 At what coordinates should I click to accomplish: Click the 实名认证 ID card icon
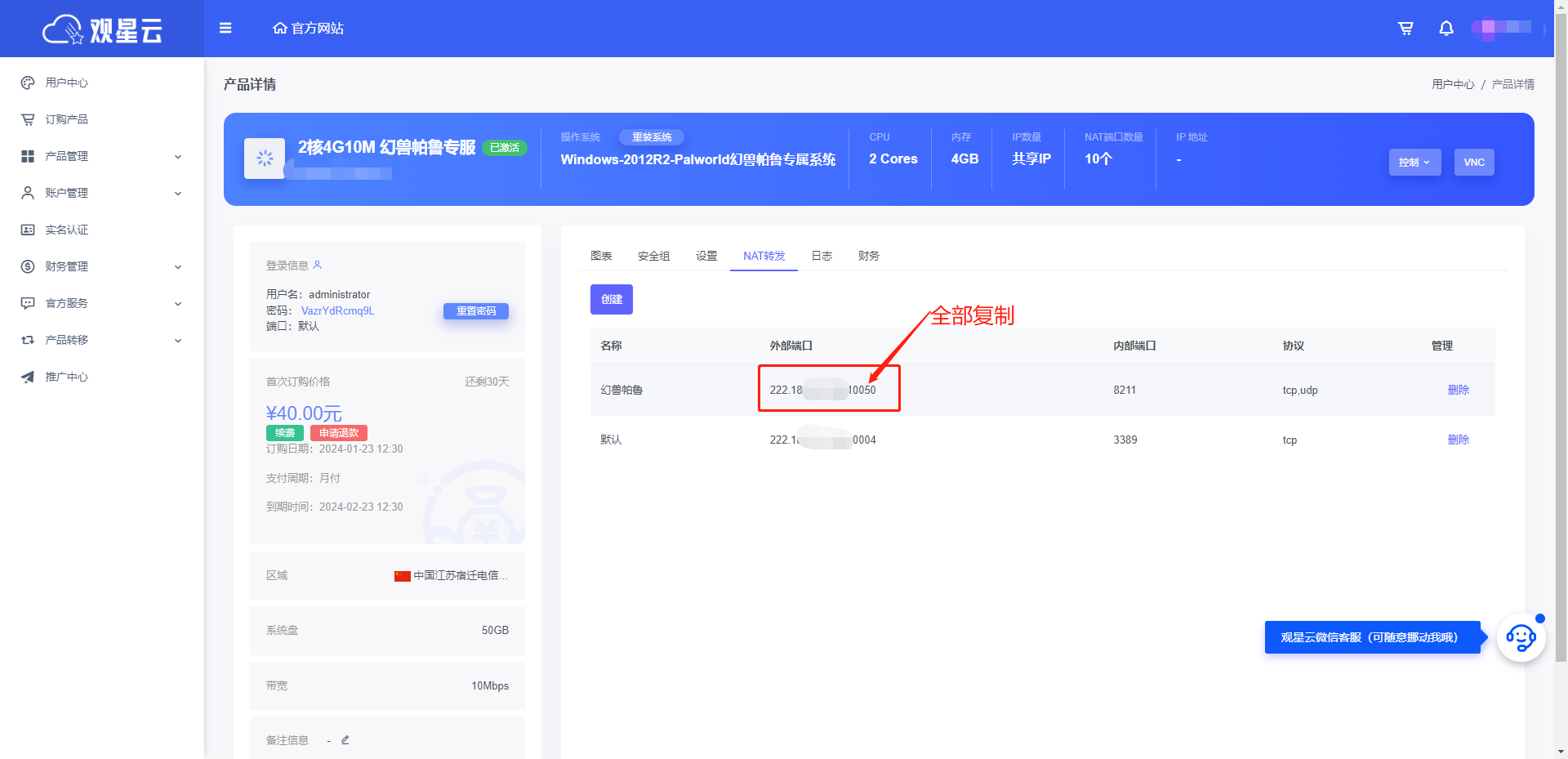pyautogui.click(x=28, y=230)
